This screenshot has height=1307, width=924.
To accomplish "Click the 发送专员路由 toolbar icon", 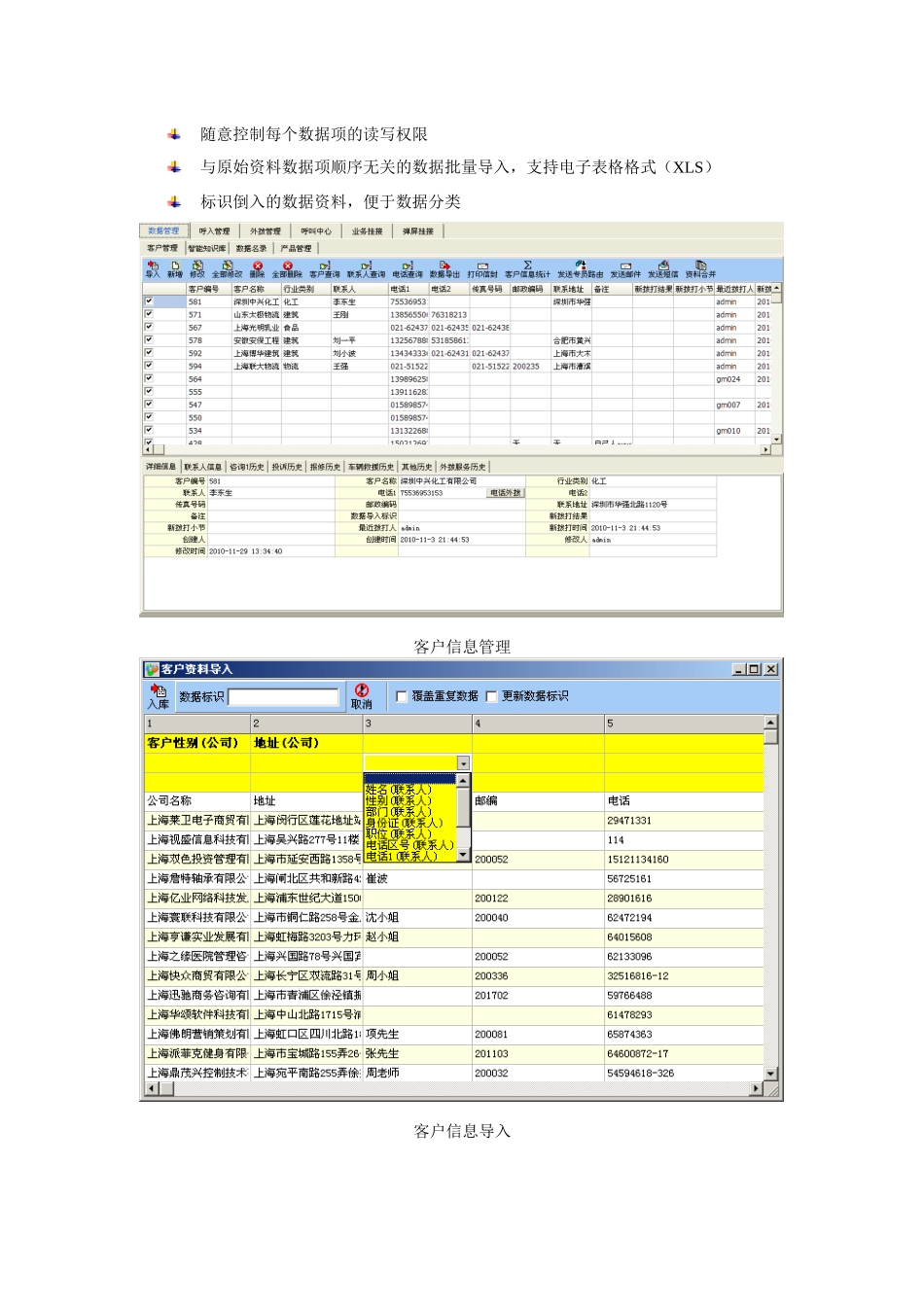I will [x=580, y=269].
